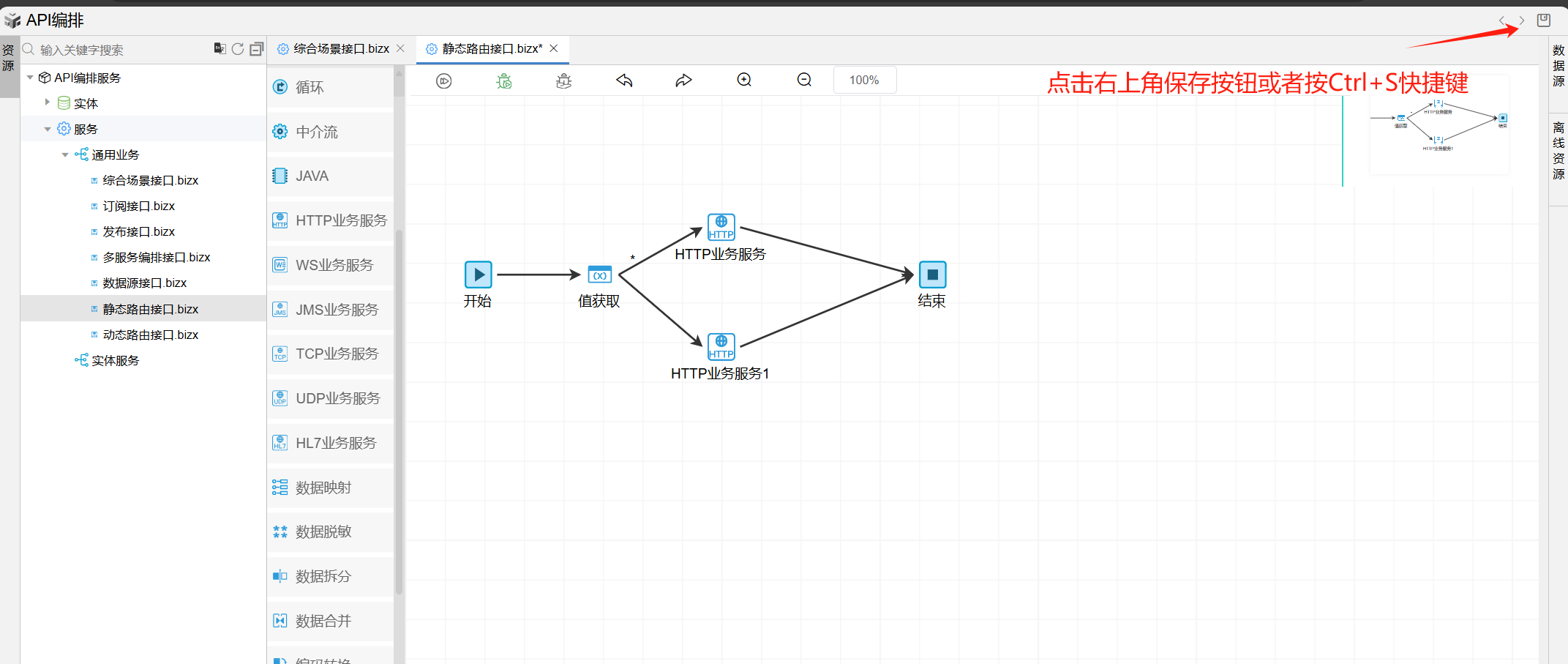Open the 数据源 side panel
The image size is (1568, 664).
[1558, 66]
